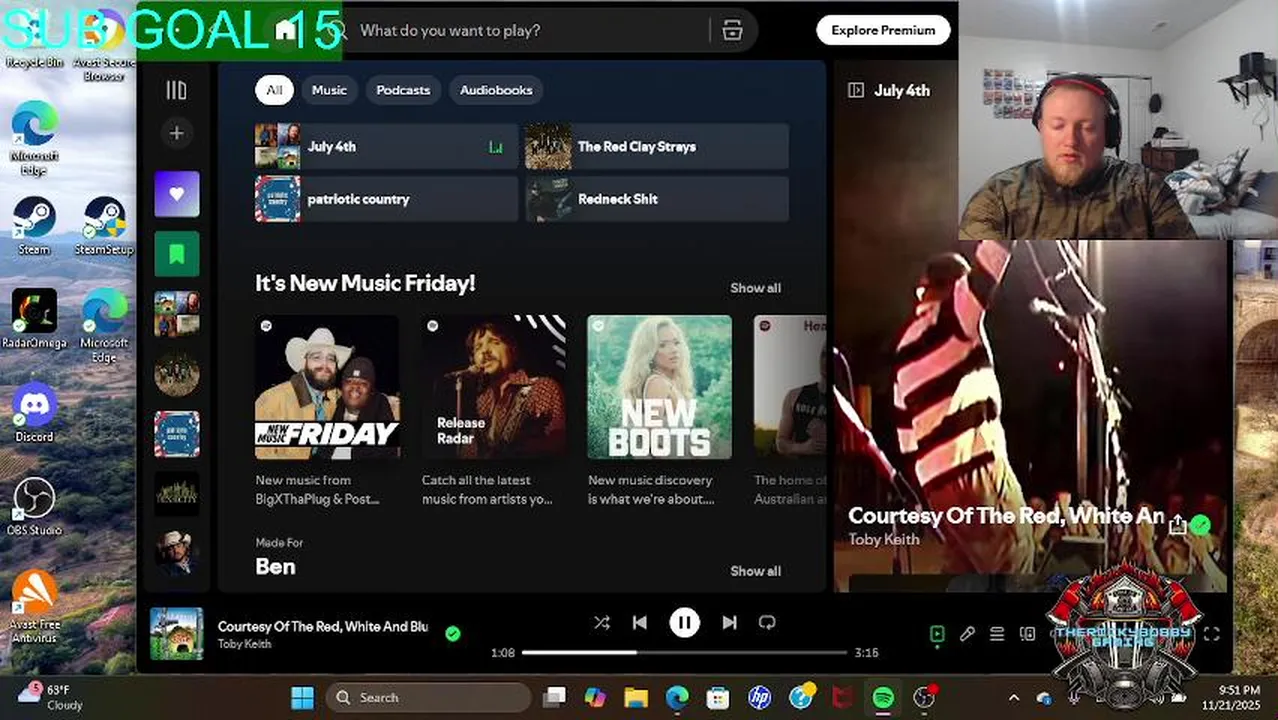The width and height of the screenshot is (1278, 720).
Task: Click the now playing album art thumbnail
Action: coord(176,634)
